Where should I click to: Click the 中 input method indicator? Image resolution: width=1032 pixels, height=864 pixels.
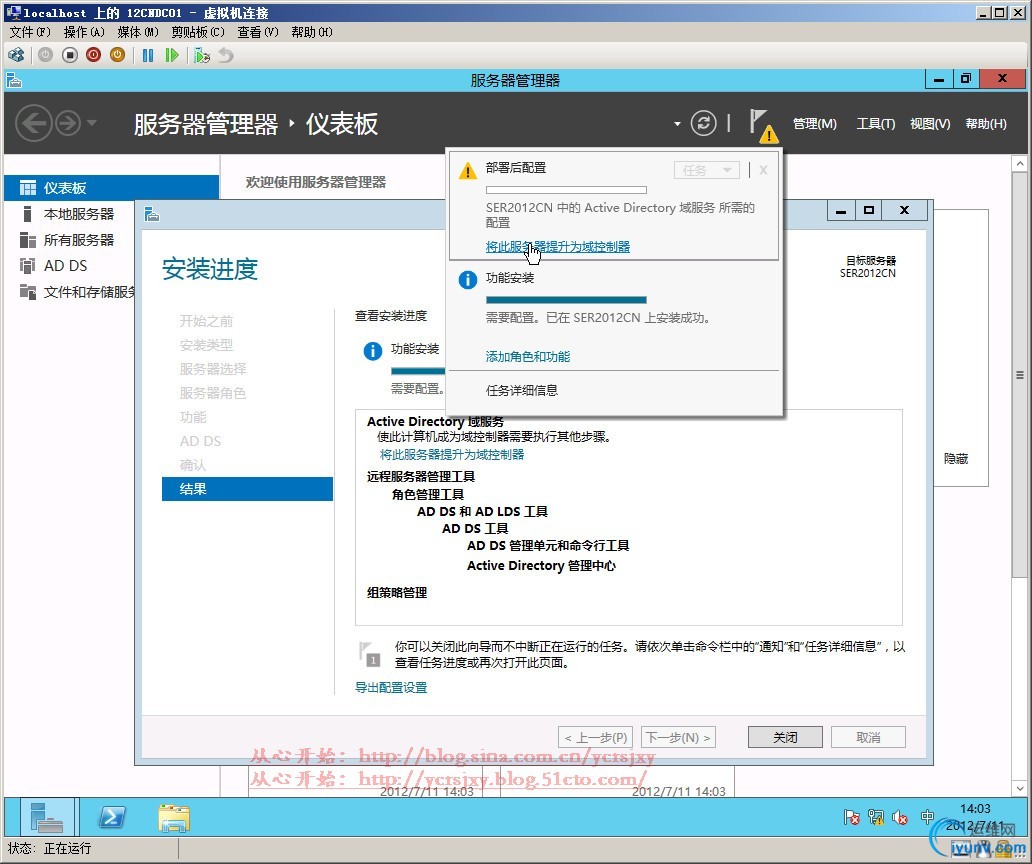click(927, 817)
